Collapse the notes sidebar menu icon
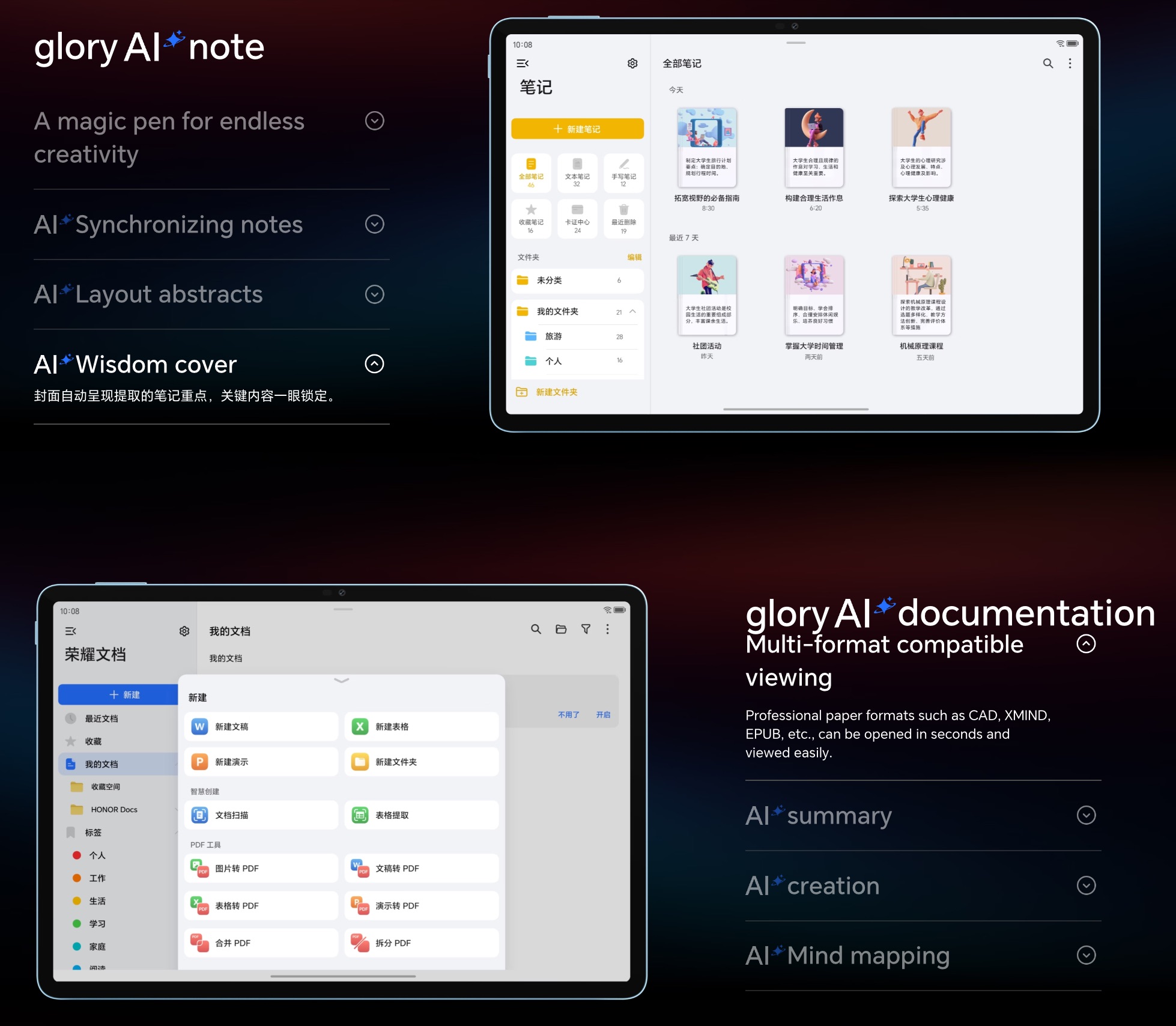Image resolution: width=1176 pixels, height=1026 pixels. tap(523, 64)
